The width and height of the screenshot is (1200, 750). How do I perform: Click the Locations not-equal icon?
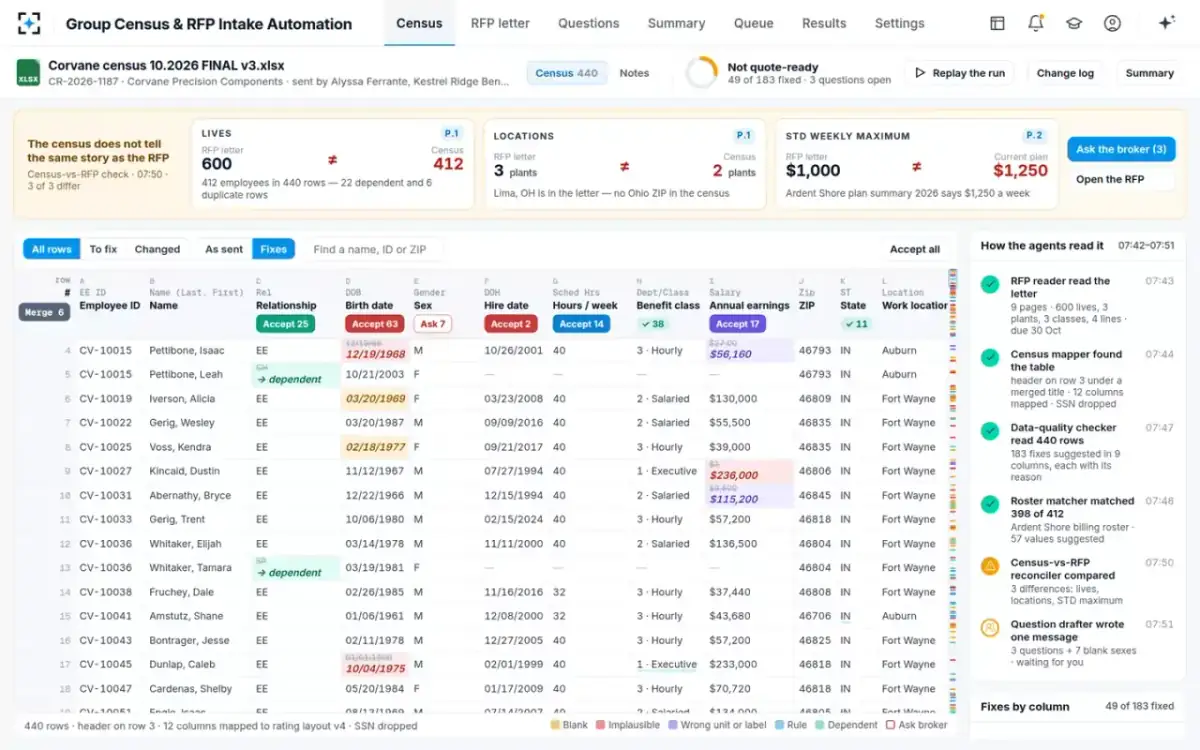pyautogui.click(x=624, y=167)
